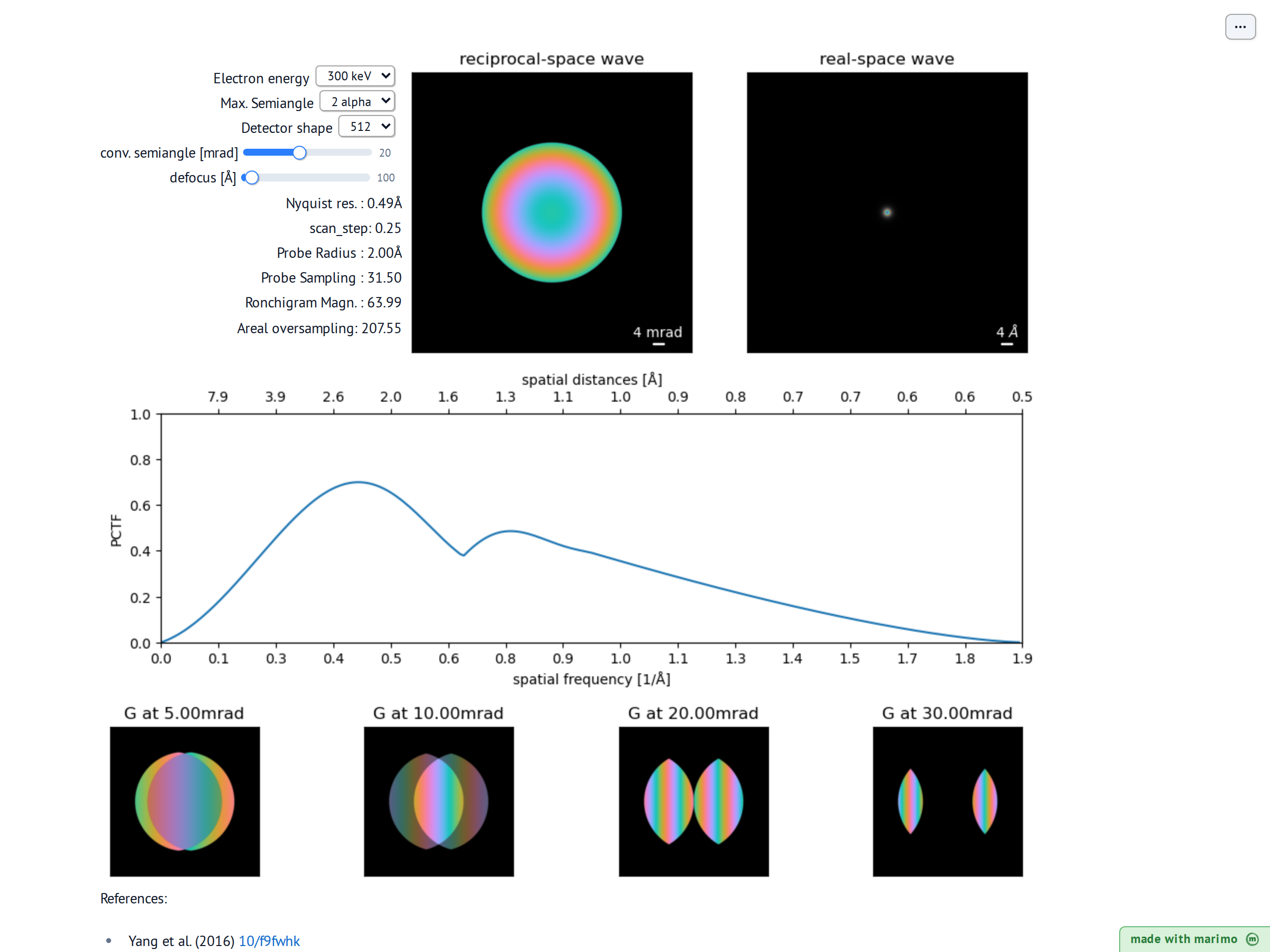The image size is (1270, 952).
Task: Click the PCTF curve peak in plot
Action: (x=358, y=482)
